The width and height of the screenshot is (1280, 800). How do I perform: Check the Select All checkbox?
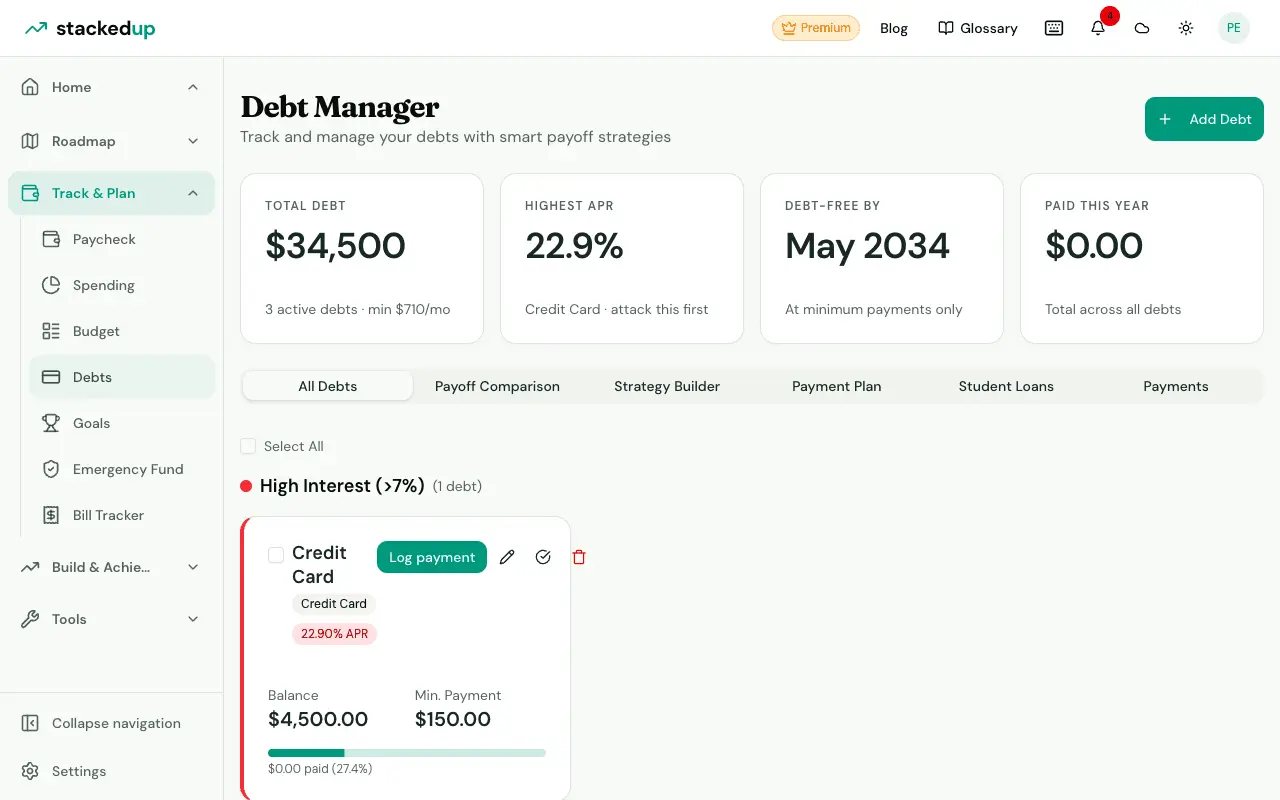[248, 446]
